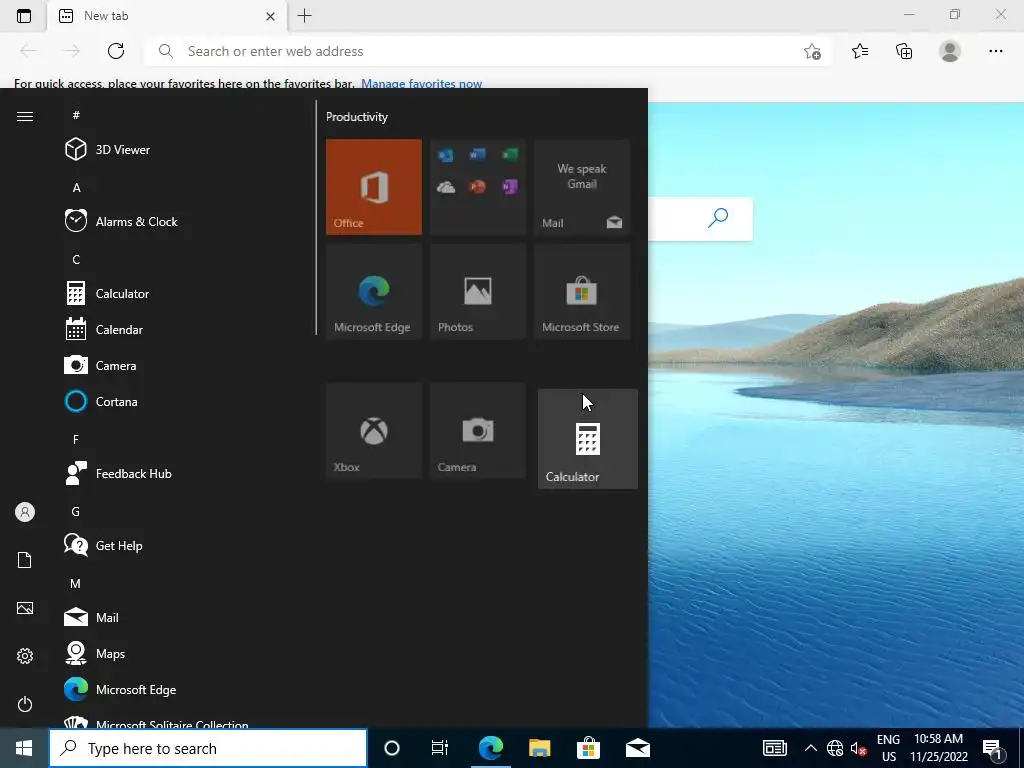Add this page to favorites

[812, 52]
